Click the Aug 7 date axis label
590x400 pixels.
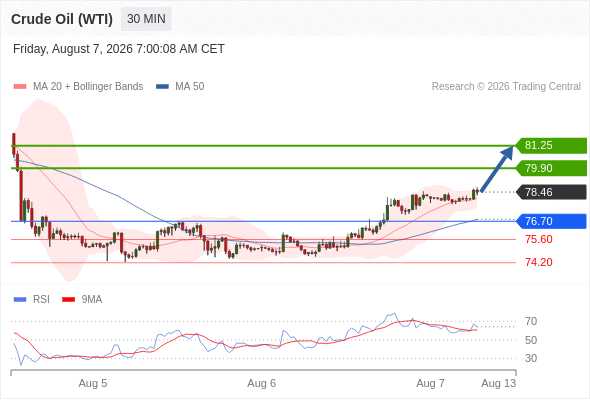click(430, 383)
